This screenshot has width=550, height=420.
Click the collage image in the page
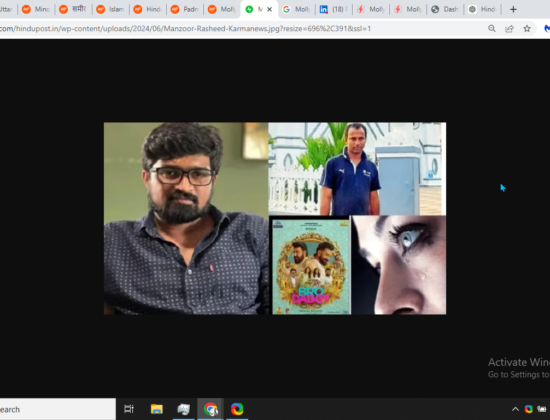[275, 218]
